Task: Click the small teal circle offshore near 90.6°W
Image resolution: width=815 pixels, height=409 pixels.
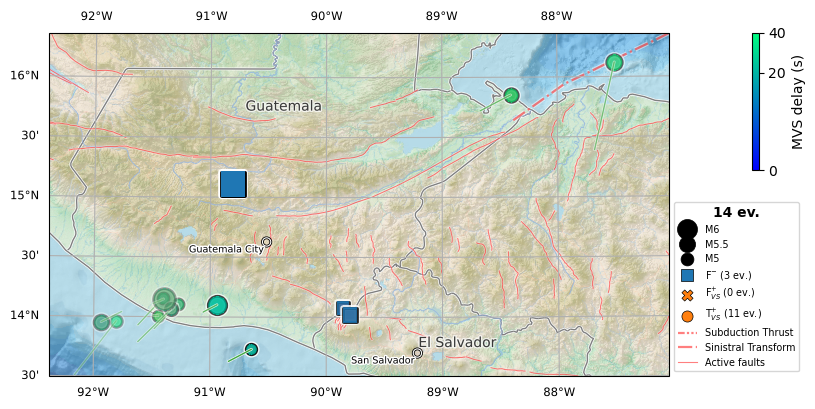Action: point(251,349)
